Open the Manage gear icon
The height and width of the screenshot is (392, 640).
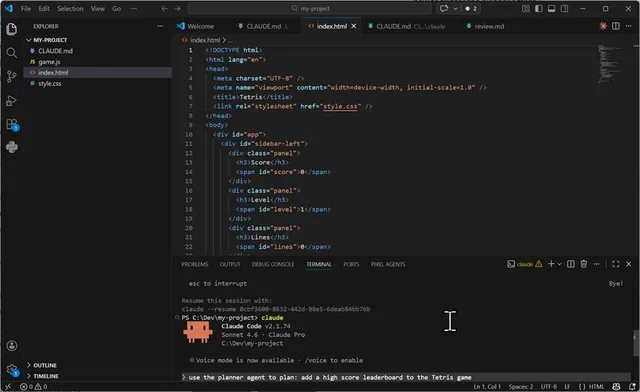pyautogui.click(x=12, y=370)
